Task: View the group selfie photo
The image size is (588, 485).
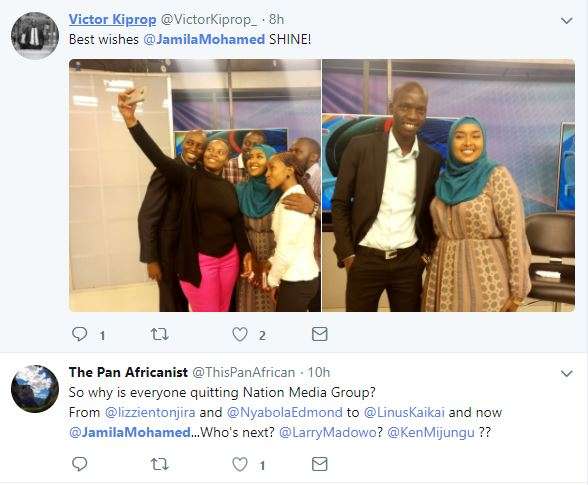Action: pyautogui.click(x=195, y=185)
